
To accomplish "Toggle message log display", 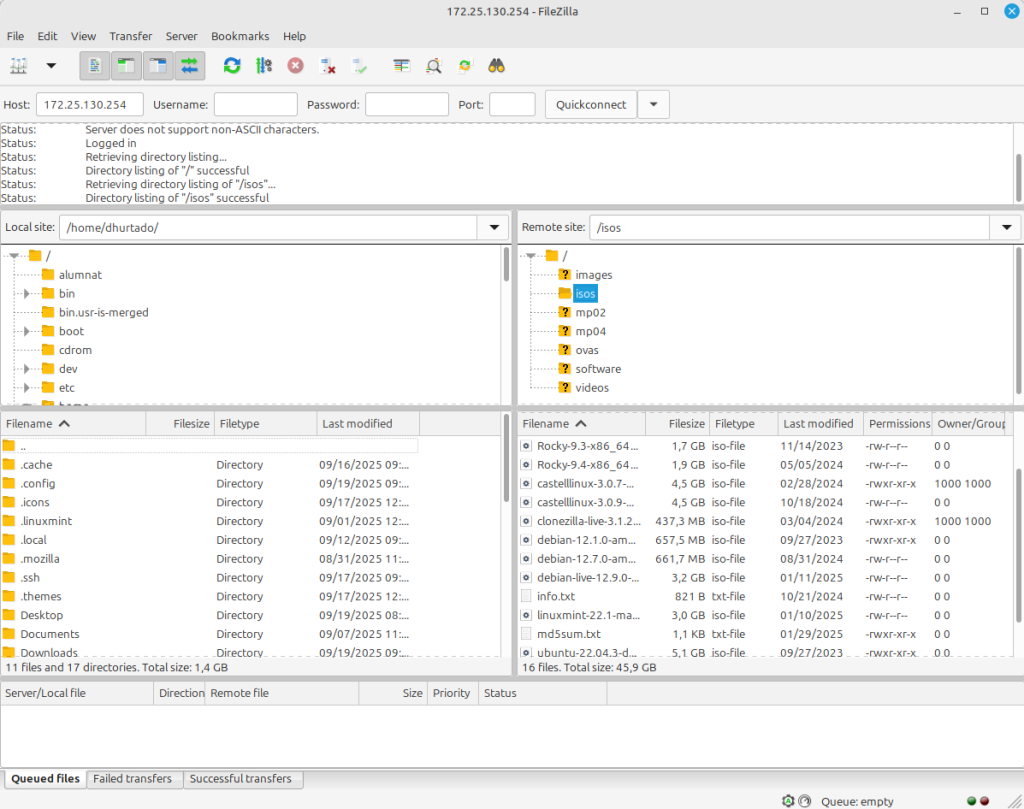I will click(x=94, y=66).
